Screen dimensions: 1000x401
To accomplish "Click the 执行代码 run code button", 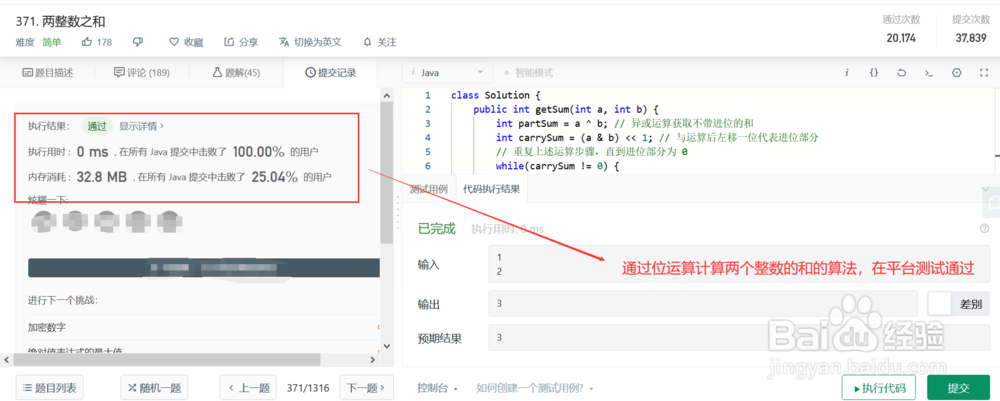I will [x=879, y=388].
